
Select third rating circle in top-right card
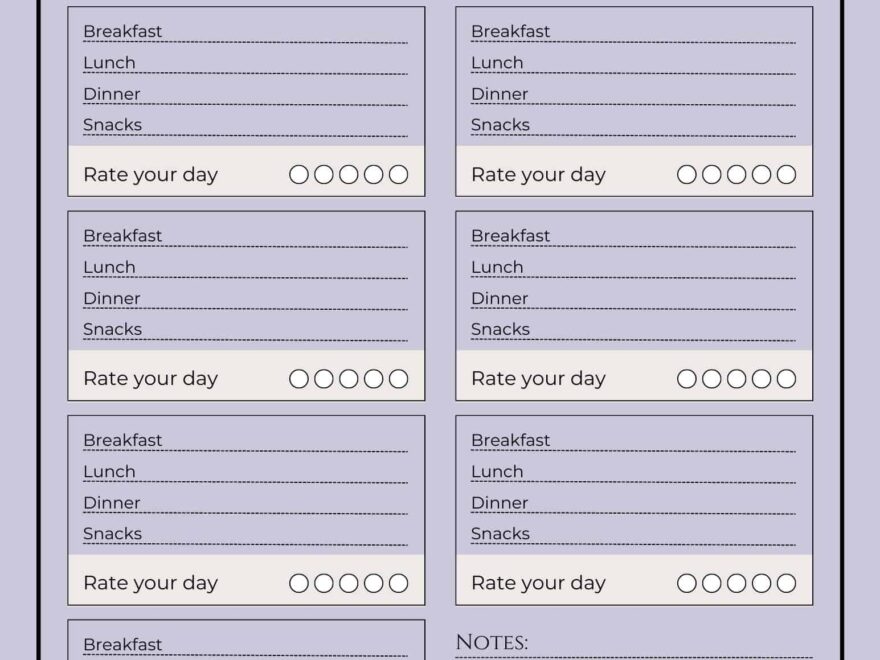pos(736,175)
